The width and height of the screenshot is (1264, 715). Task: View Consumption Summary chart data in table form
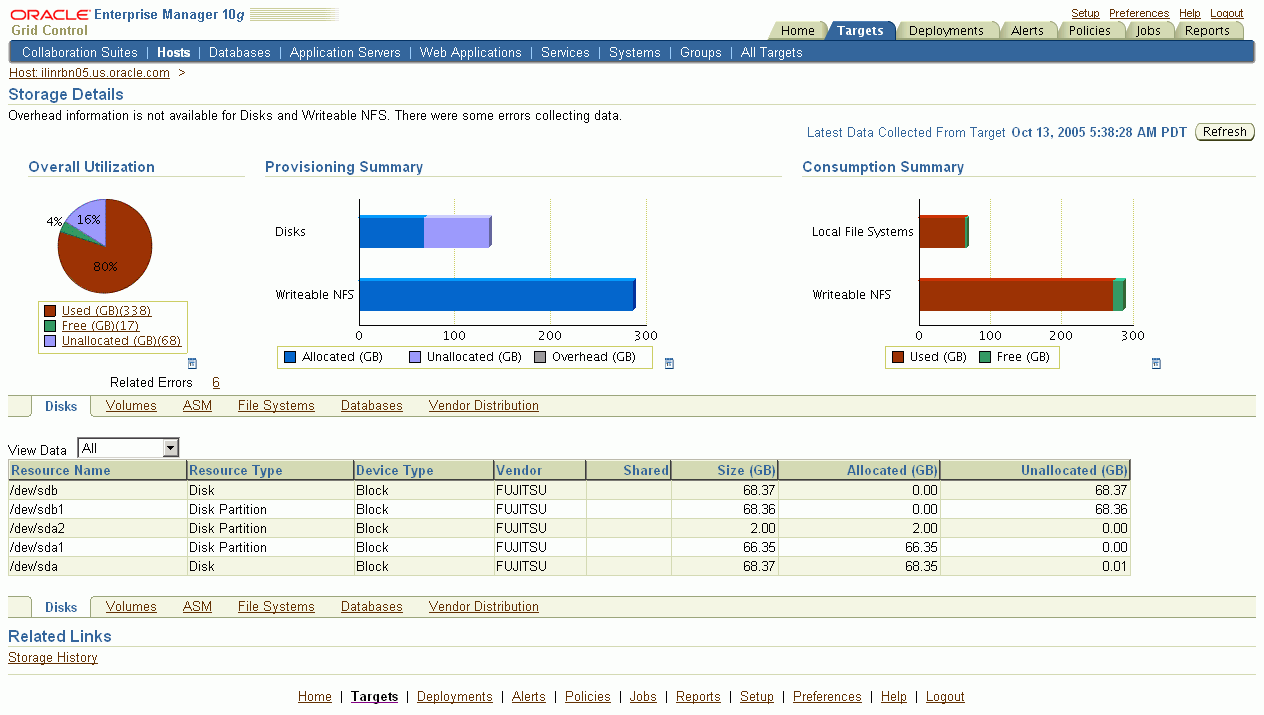pyautogui.click(x=1156, y=363)
